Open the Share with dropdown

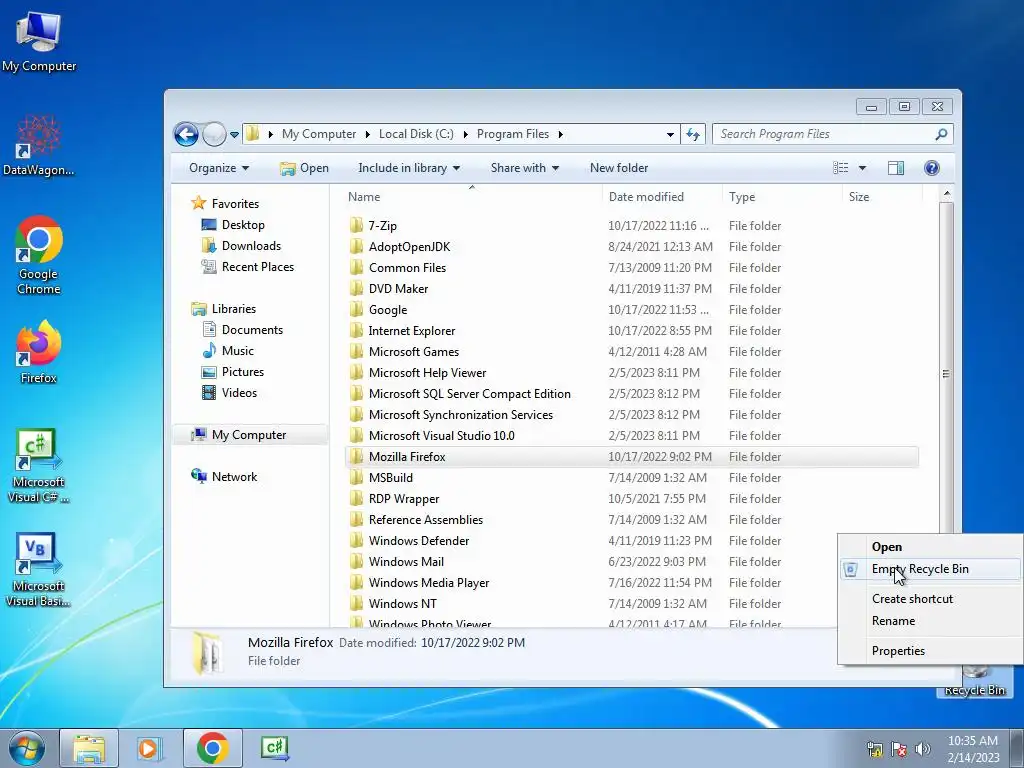(524, 168)
